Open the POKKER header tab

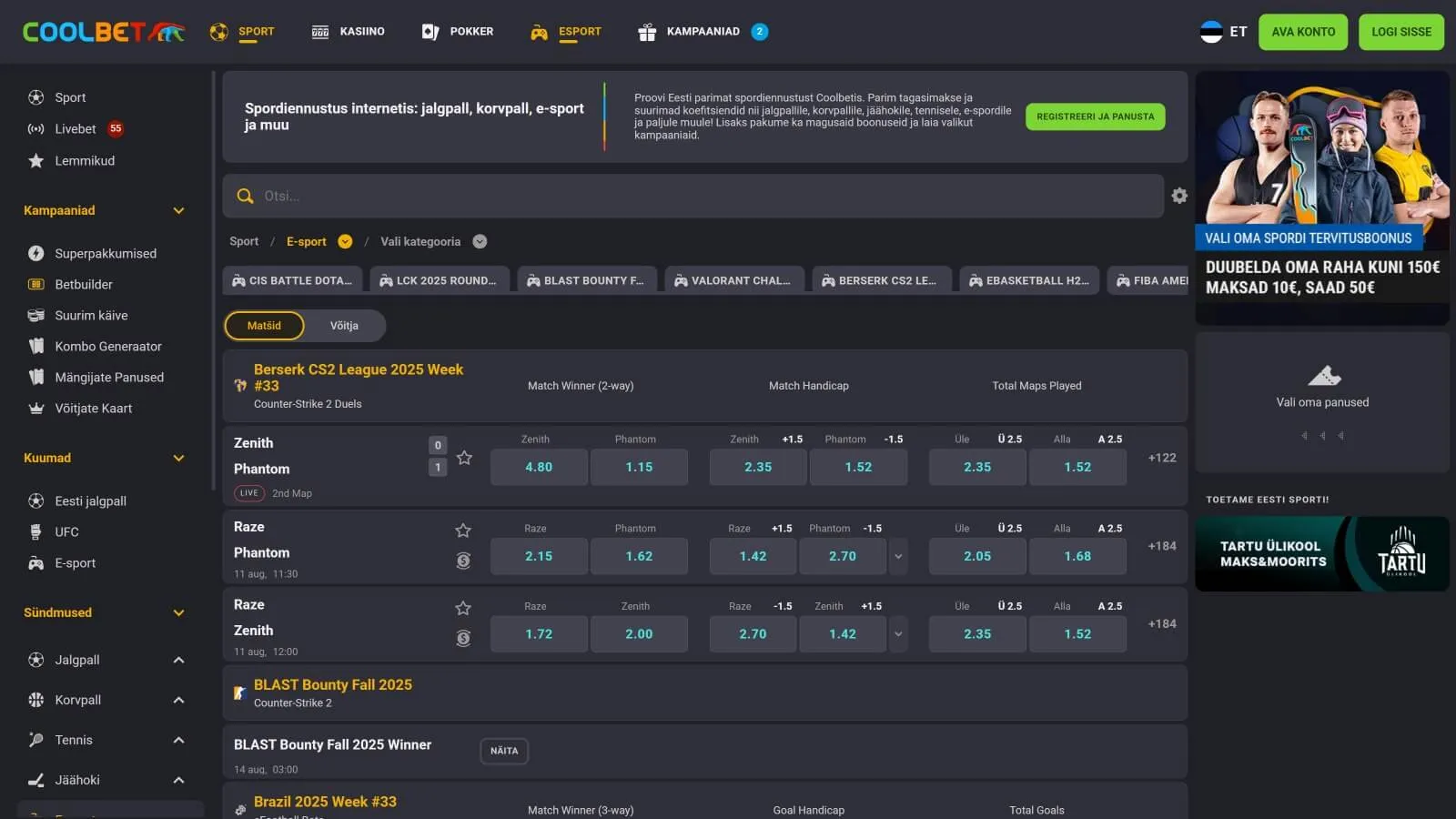click(457, 32)
